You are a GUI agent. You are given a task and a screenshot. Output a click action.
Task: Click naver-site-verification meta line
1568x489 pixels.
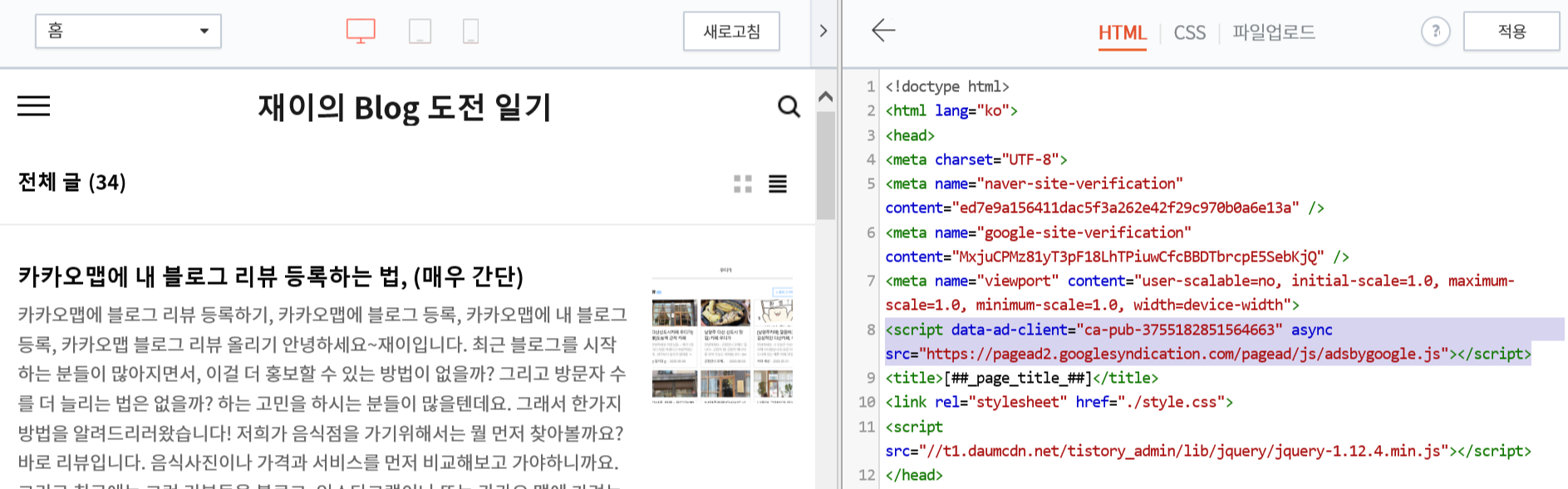(1105, 196)
